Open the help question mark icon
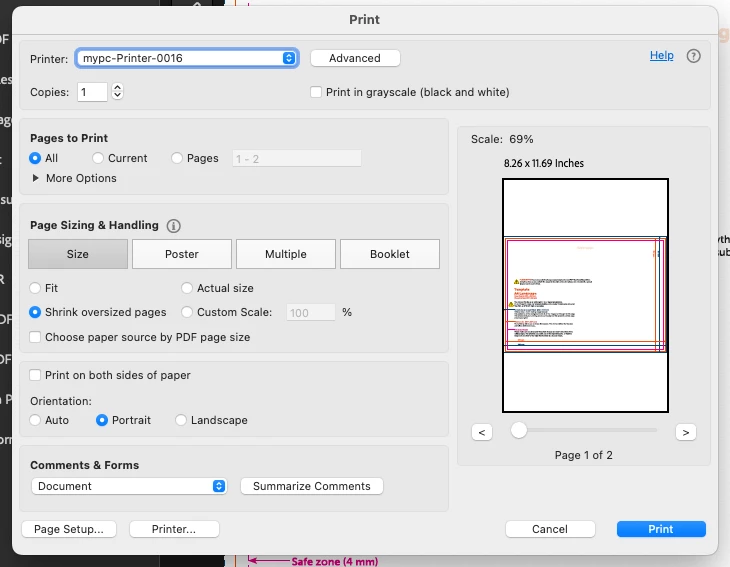Viewport: 730px width, 567px height. (693, 56)
